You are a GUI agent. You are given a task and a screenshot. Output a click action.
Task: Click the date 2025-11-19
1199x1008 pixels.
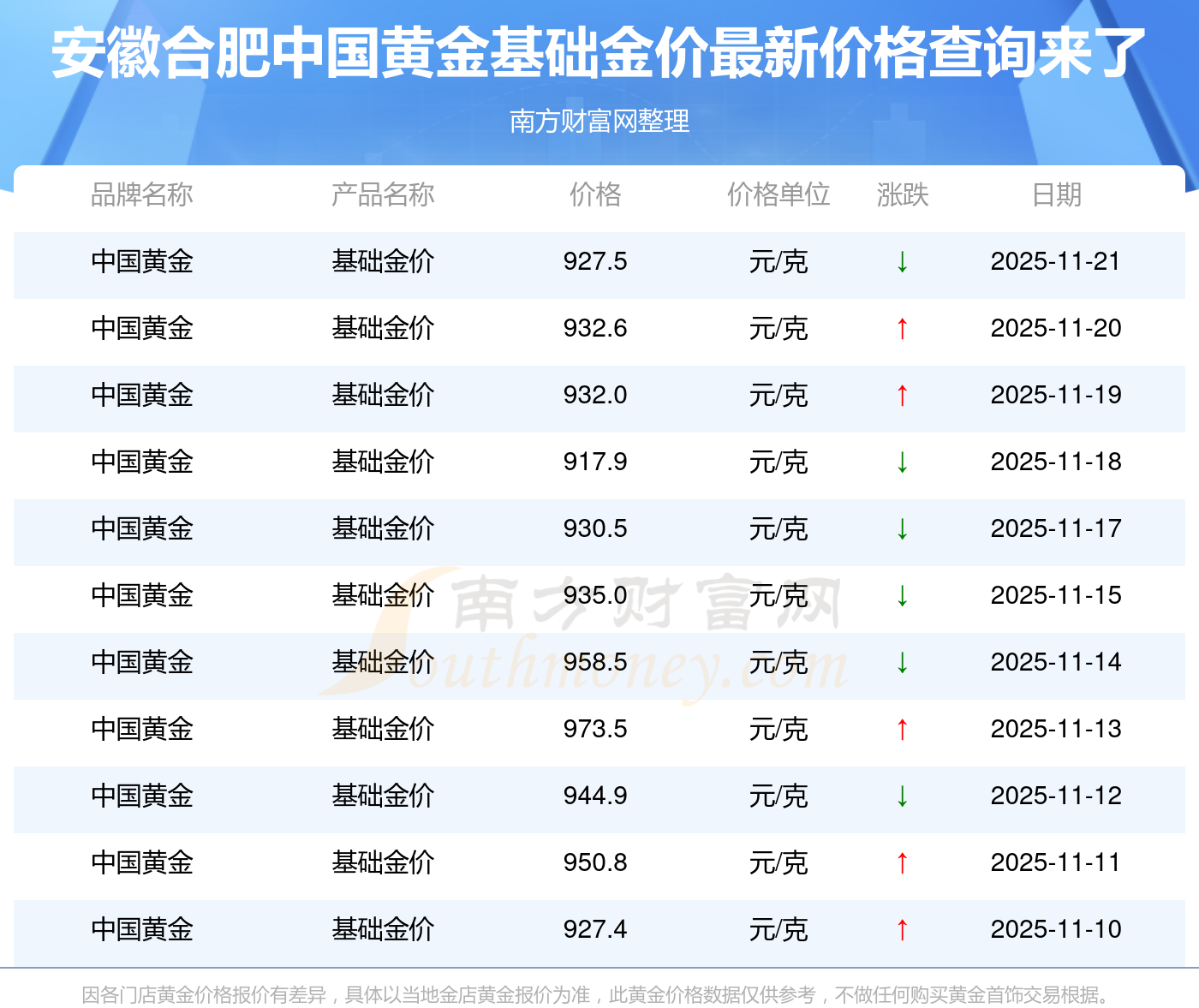[x=1056, y=395]
